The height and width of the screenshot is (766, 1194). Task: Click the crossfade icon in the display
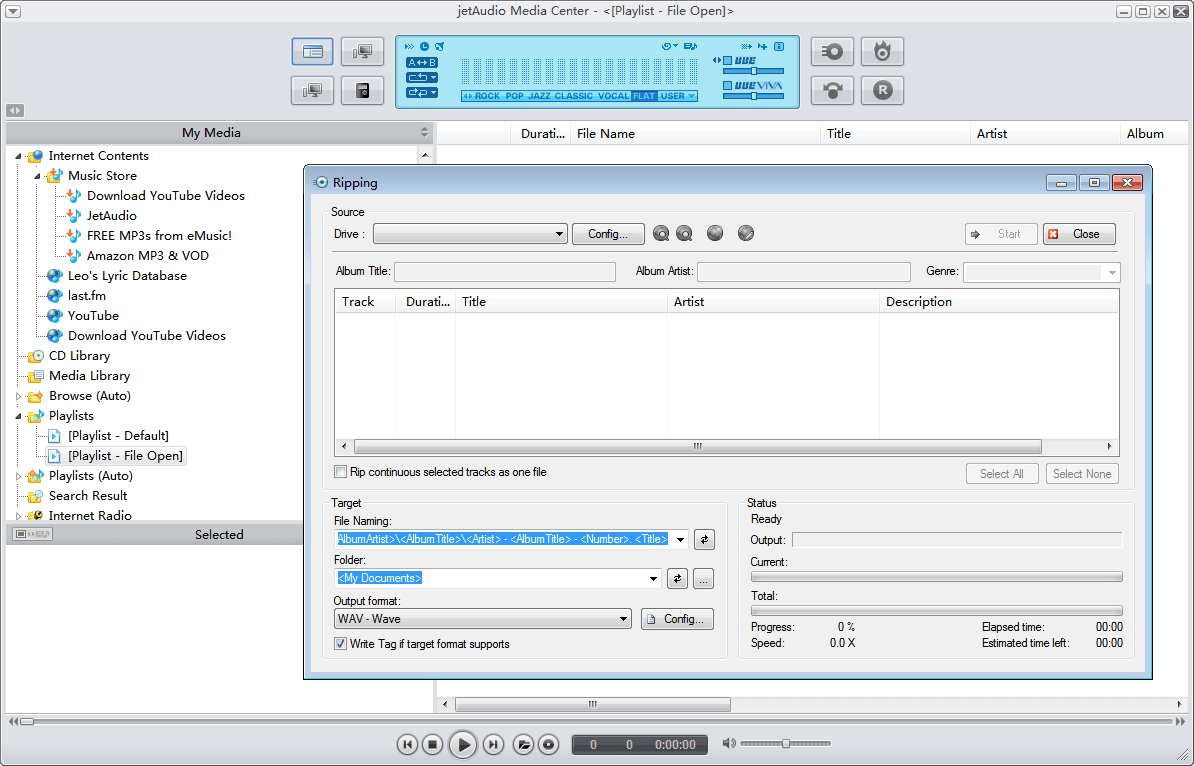point(746,46)
